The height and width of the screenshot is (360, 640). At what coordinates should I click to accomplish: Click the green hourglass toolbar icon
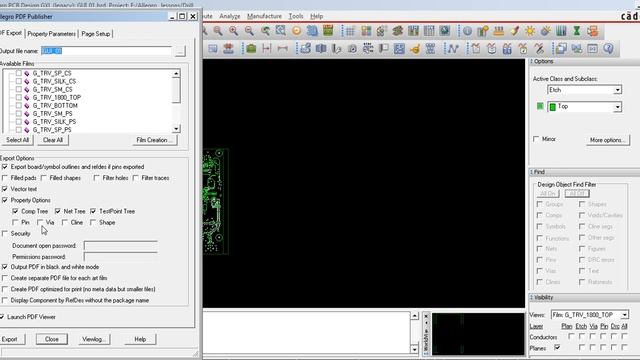pos(577,31)
